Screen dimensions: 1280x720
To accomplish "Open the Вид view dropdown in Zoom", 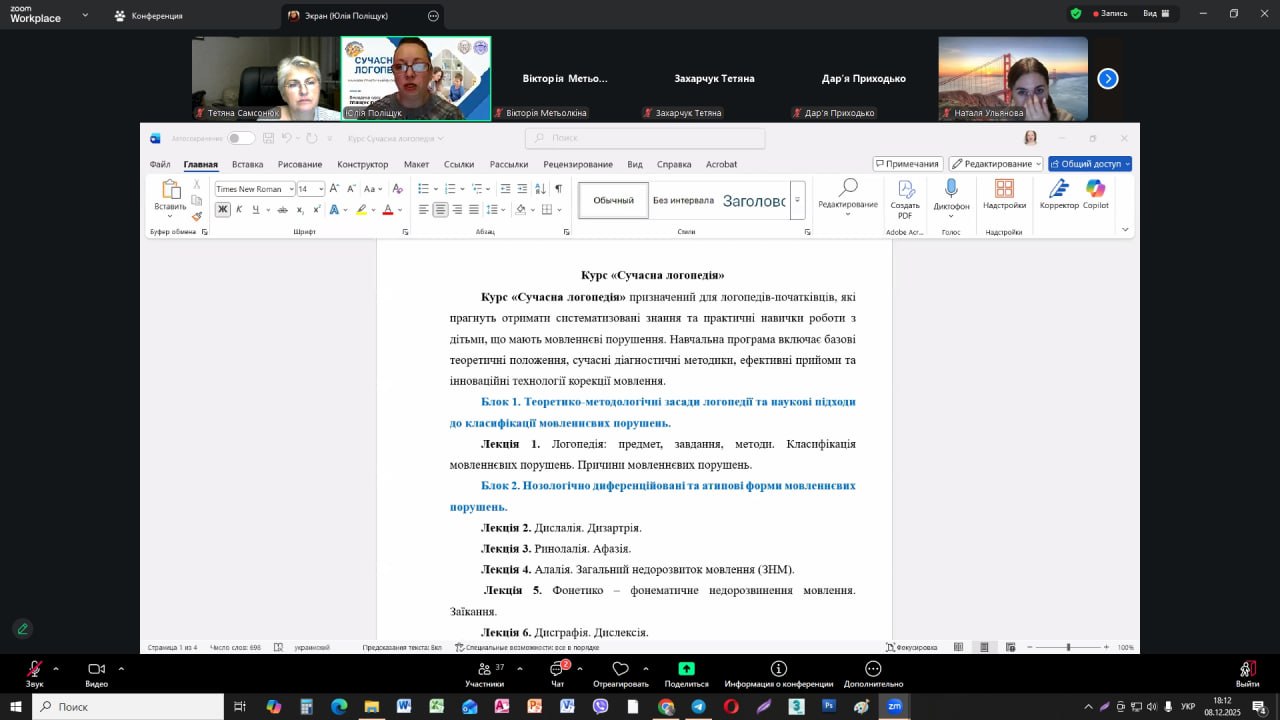I will click(x=1154, y=14).
